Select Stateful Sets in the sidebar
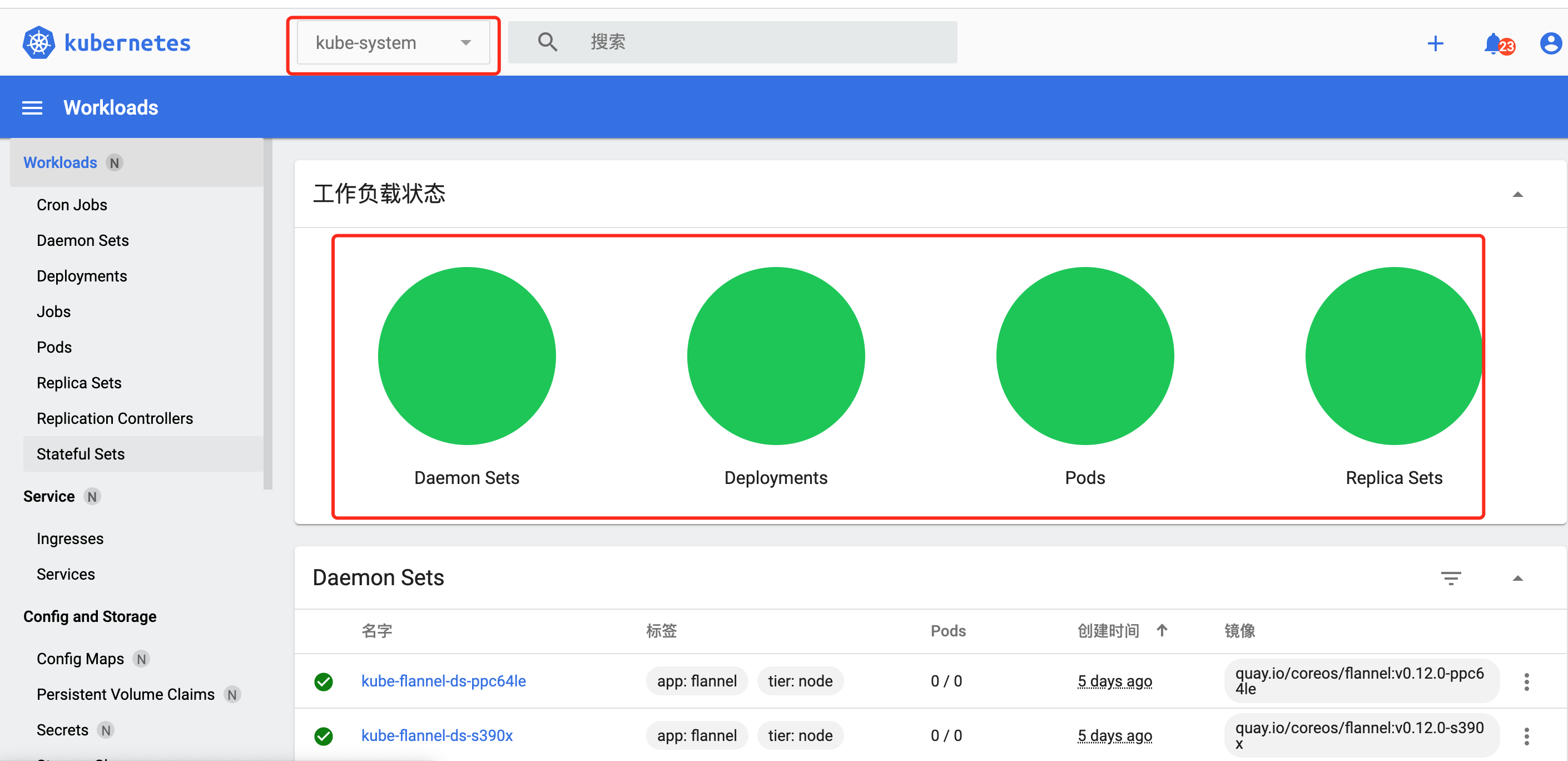Image resolution: width=1568 pixels, height=761 pixels. tap(81, 453)
